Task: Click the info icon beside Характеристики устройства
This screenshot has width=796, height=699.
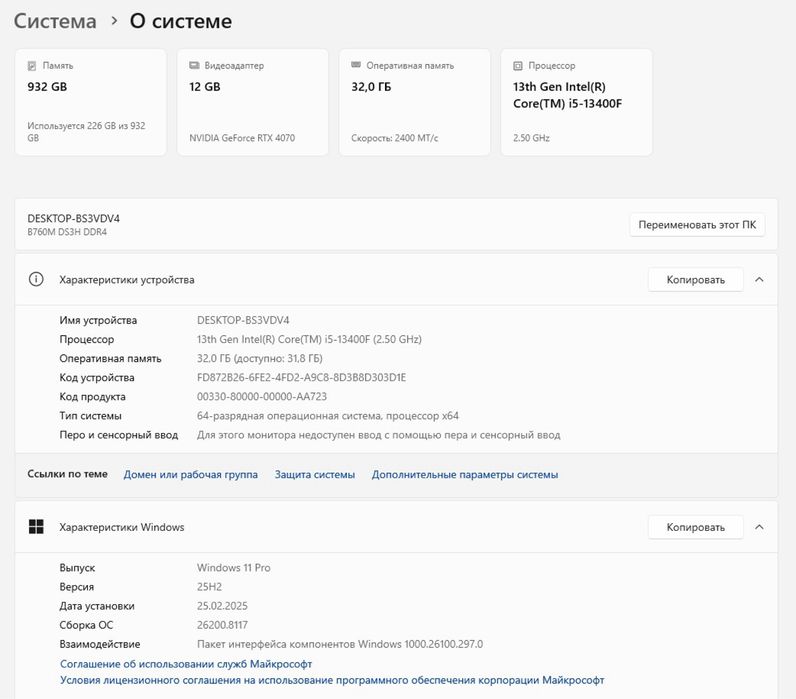Action: [x=36, y=280]
